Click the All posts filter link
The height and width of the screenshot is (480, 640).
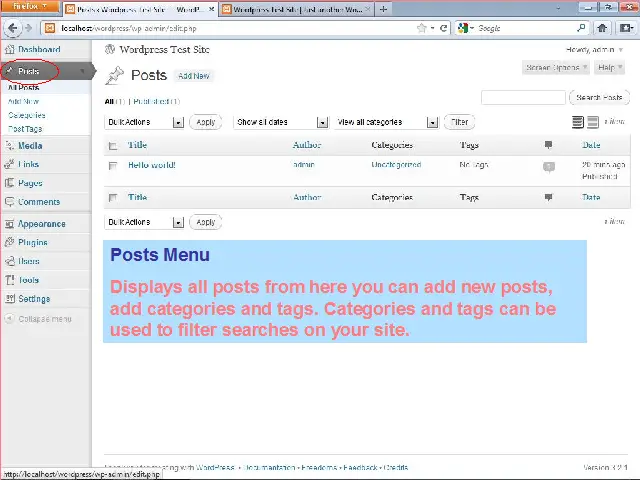(x=109, y=101)
